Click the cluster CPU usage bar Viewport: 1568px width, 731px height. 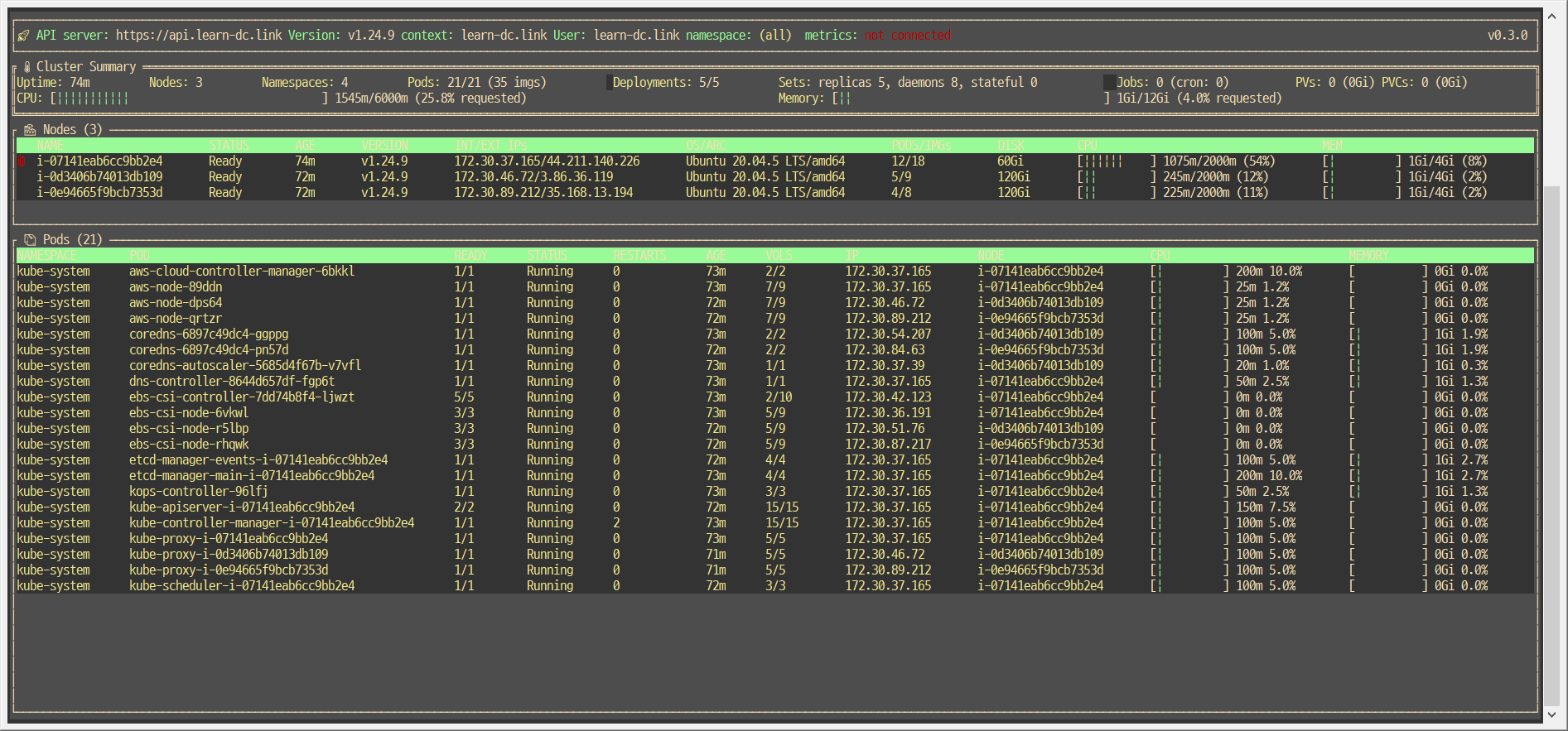pos(189,99)
